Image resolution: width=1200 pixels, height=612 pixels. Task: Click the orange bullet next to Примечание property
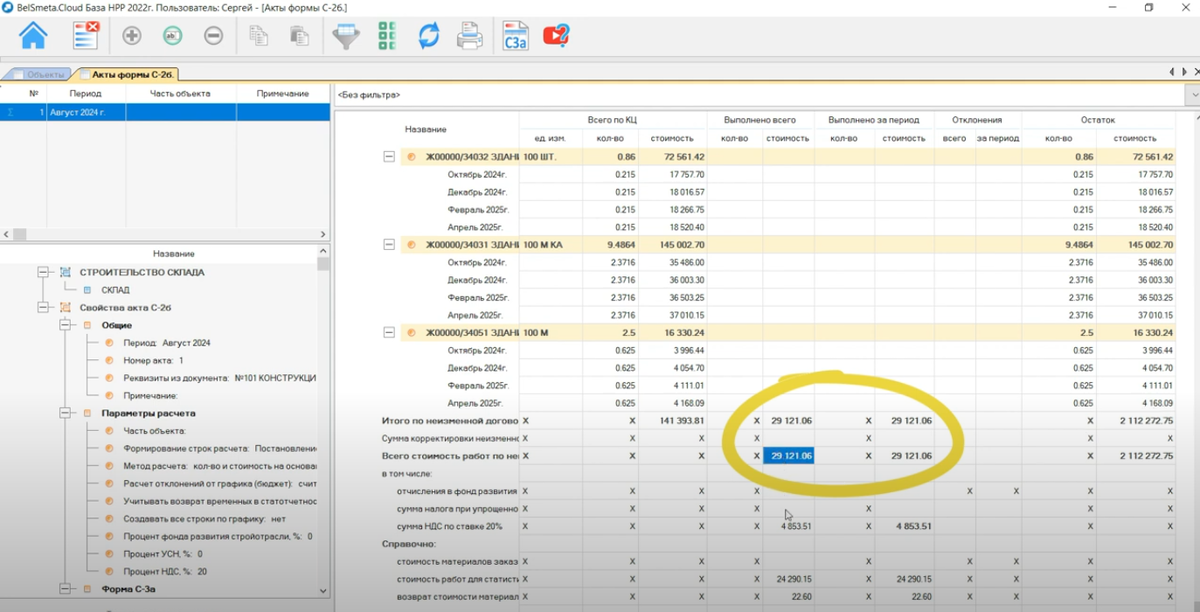click(110, 396)
